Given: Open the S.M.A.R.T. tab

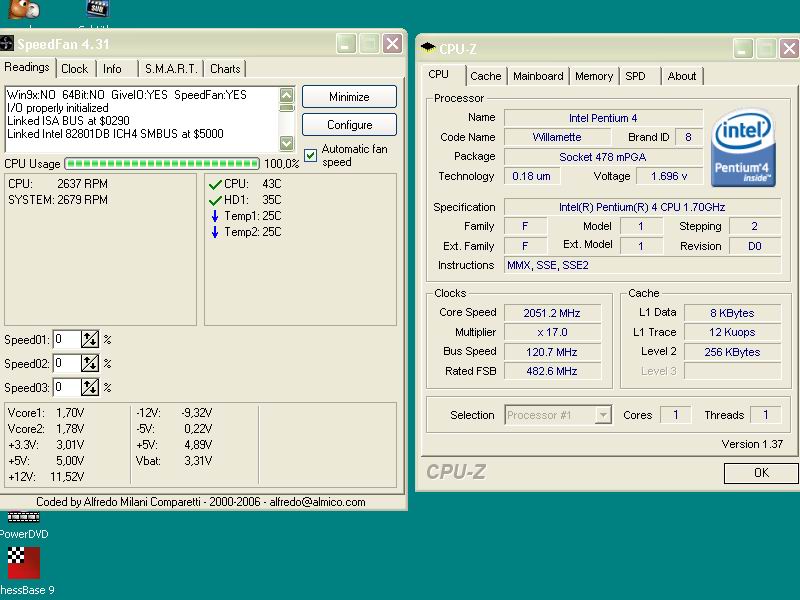Looking at the screenshot, I should click(171, 69).
